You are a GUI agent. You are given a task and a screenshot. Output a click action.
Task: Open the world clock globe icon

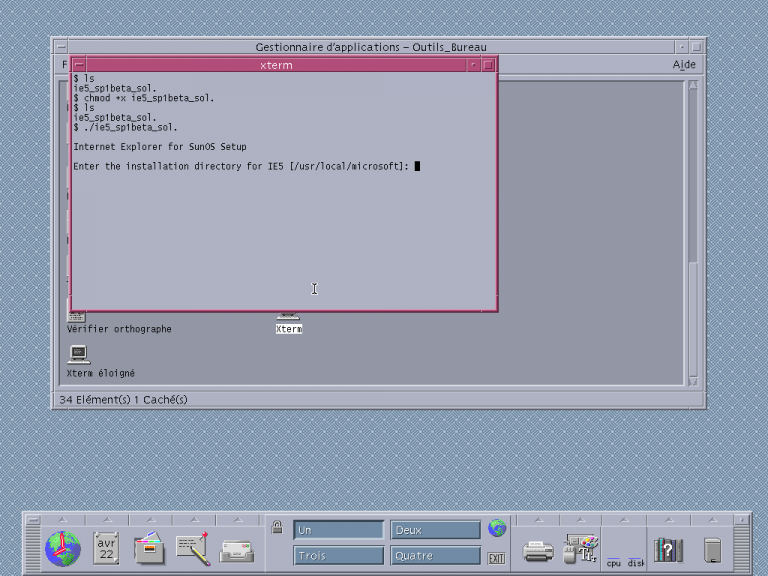[x=63, y=549]
